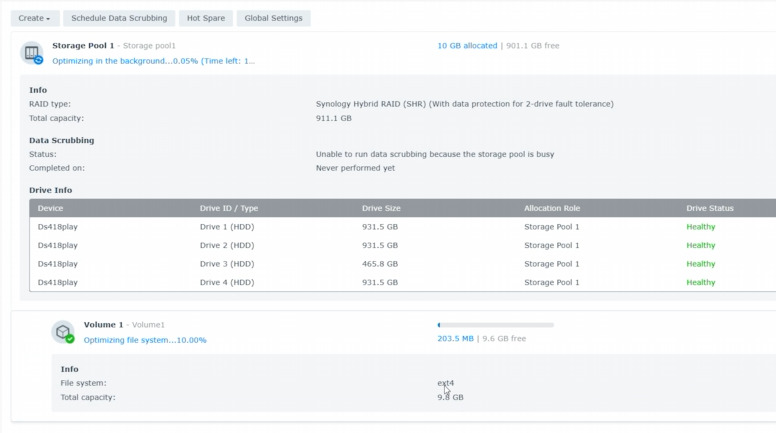Click Drive 2 Storage Pool 1 allocation cell
Viewport: 776px width, 433px height.
click(x=551, y=245)
